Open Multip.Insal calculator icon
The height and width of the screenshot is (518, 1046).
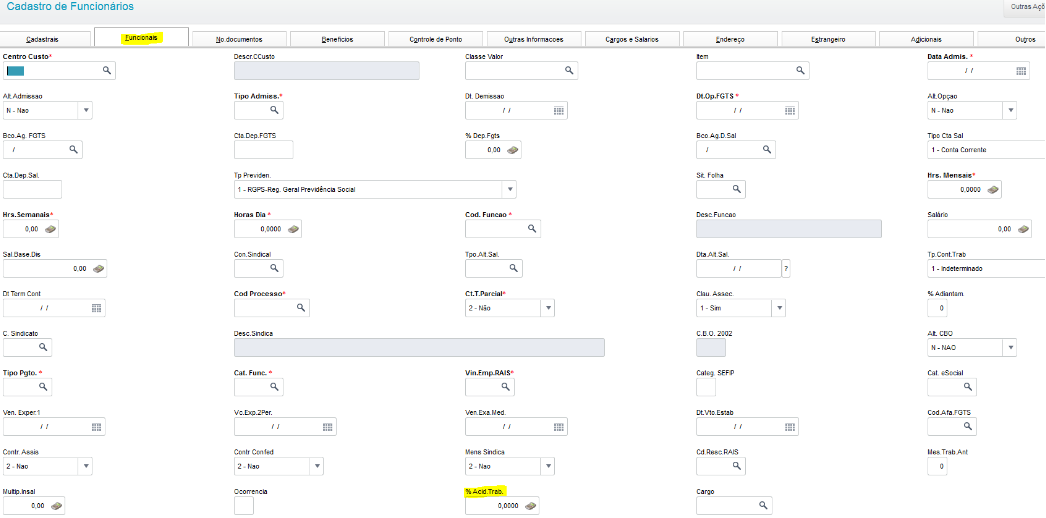click(57, 507)
